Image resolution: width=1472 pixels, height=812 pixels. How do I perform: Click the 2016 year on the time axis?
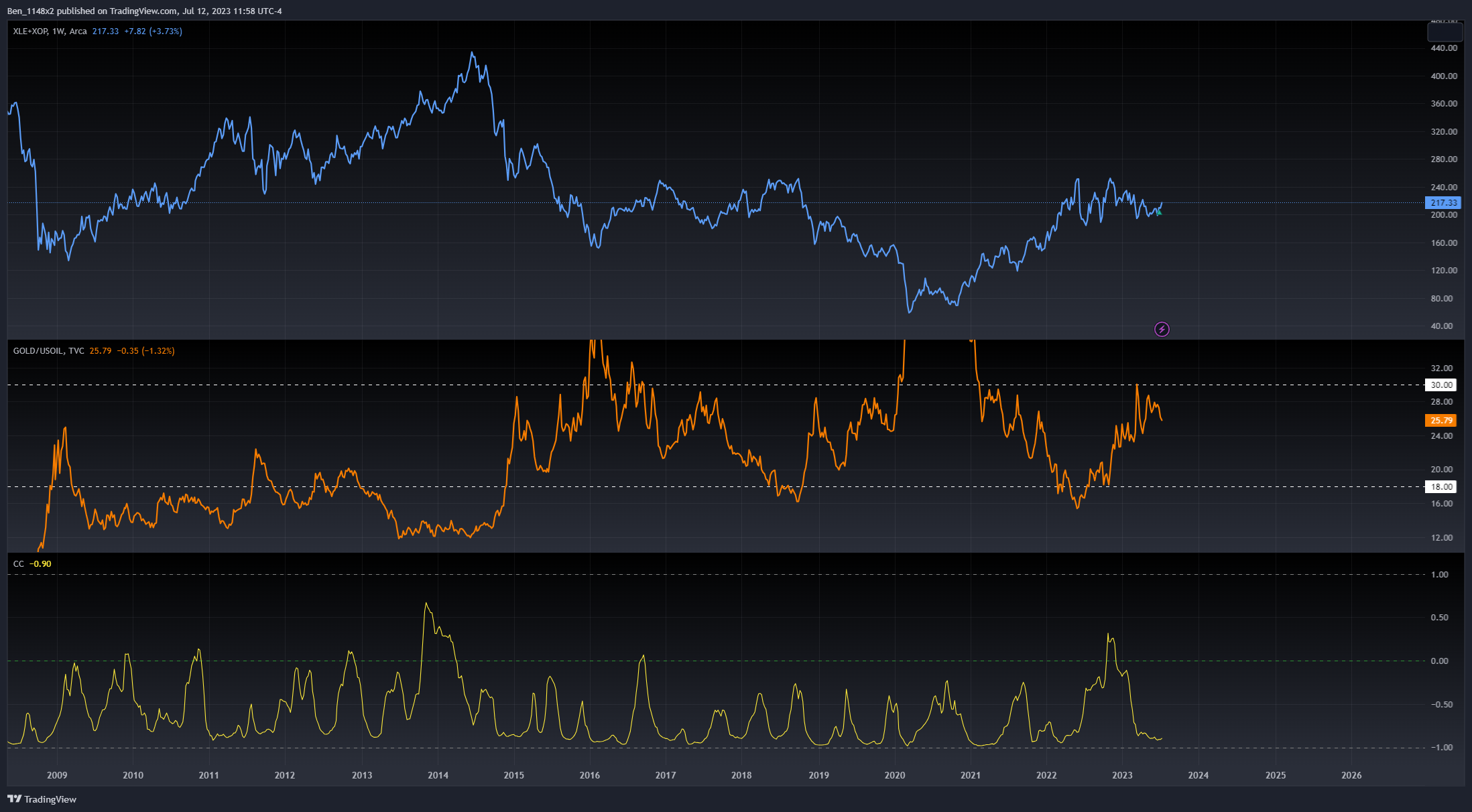(590, 776)
